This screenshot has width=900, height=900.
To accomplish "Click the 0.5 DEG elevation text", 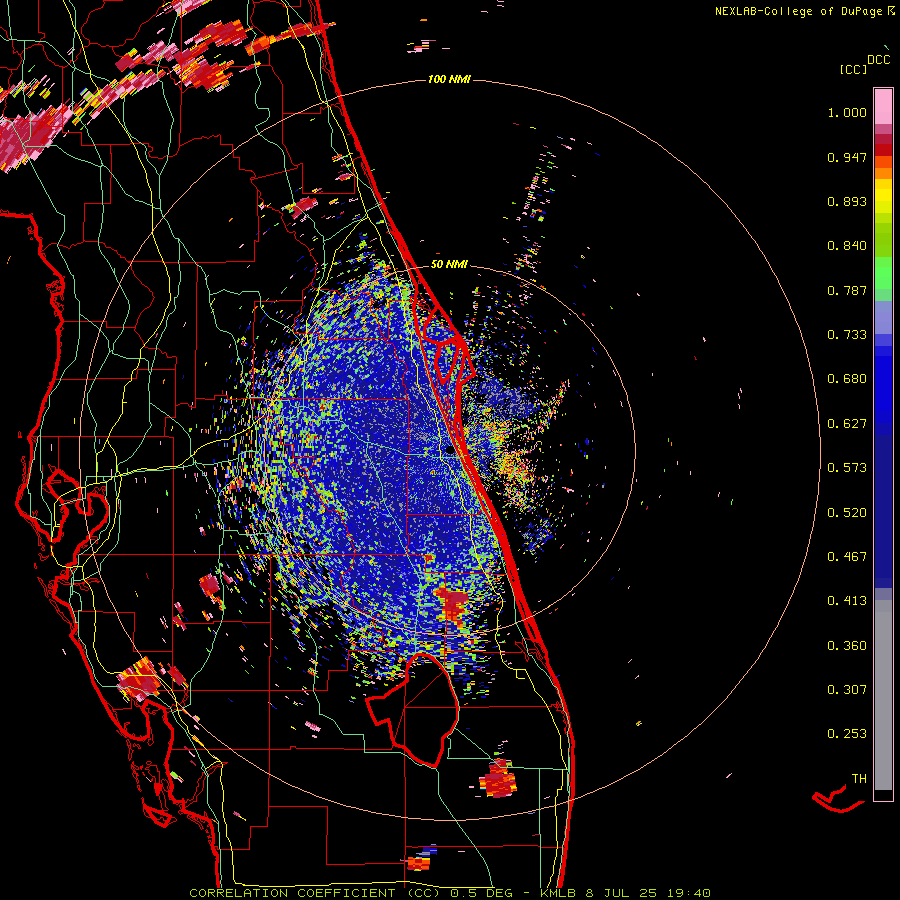I will coord(480,893).
